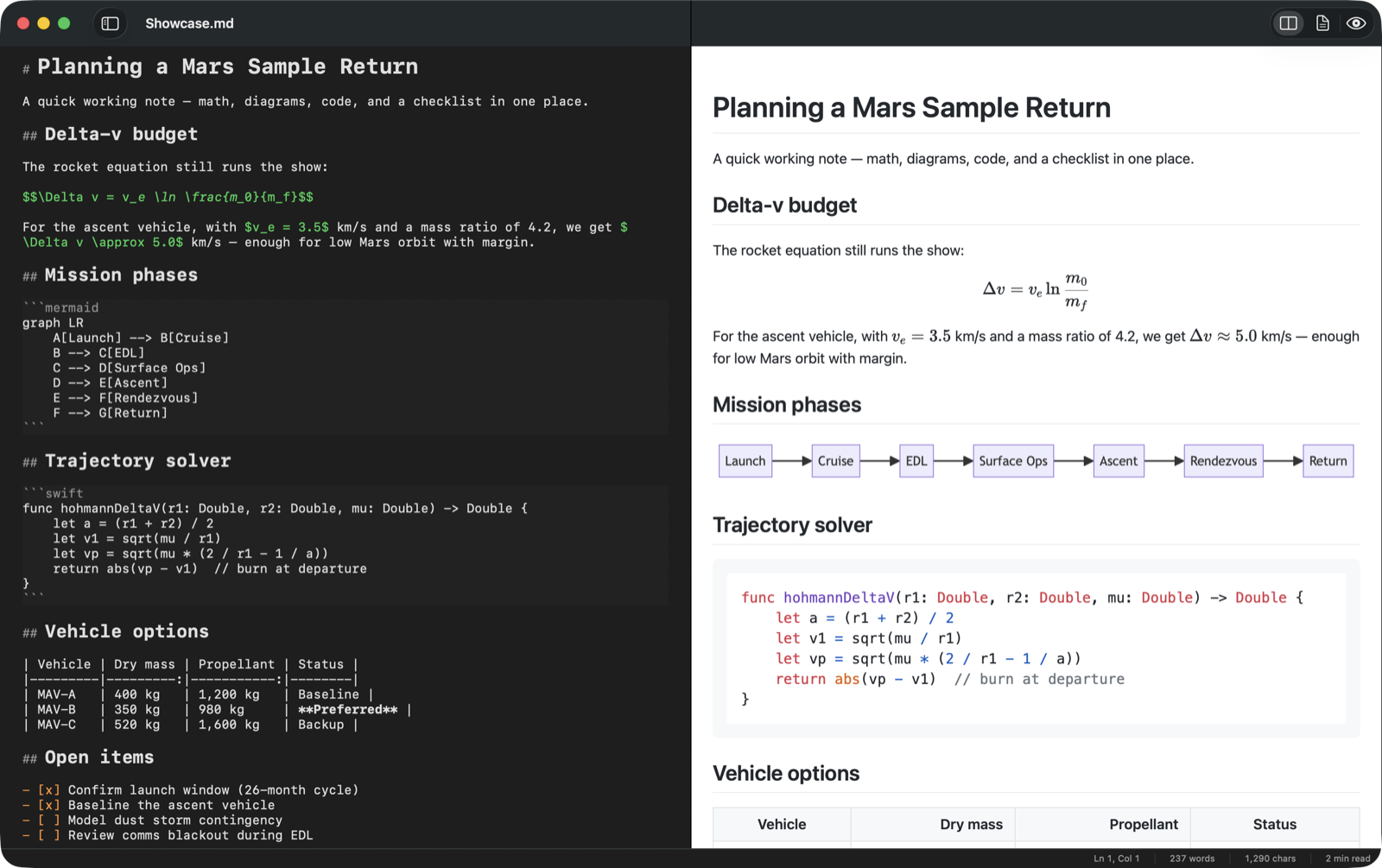Click the 'func hohmannDeltaV' line in the editor
The image size is (1382, 868).
point(275,509)
